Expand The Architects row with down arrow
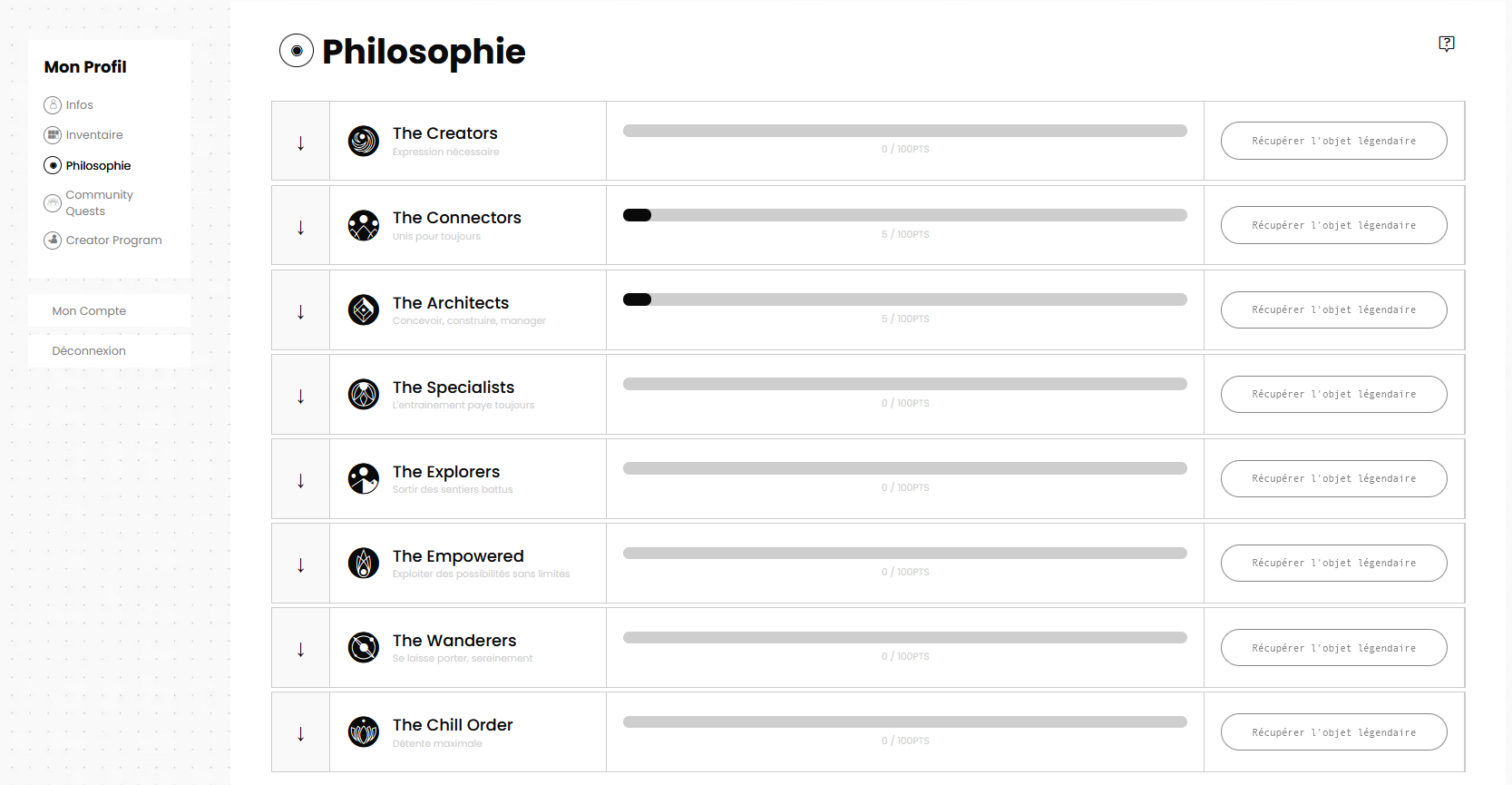 tap(301, 311)
